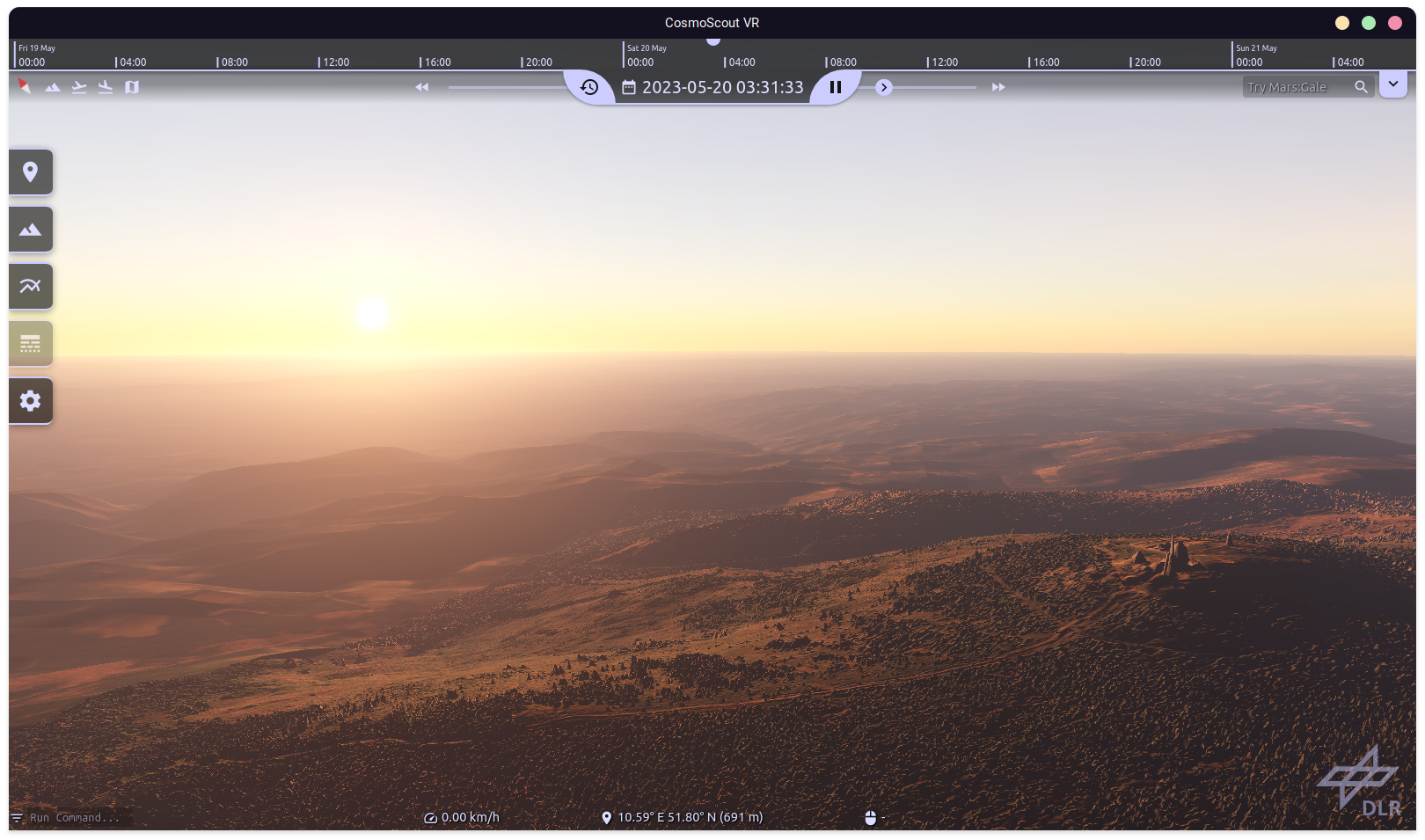Open the mountain terrain sidebar panel
1425x840 pixels.
31,230
